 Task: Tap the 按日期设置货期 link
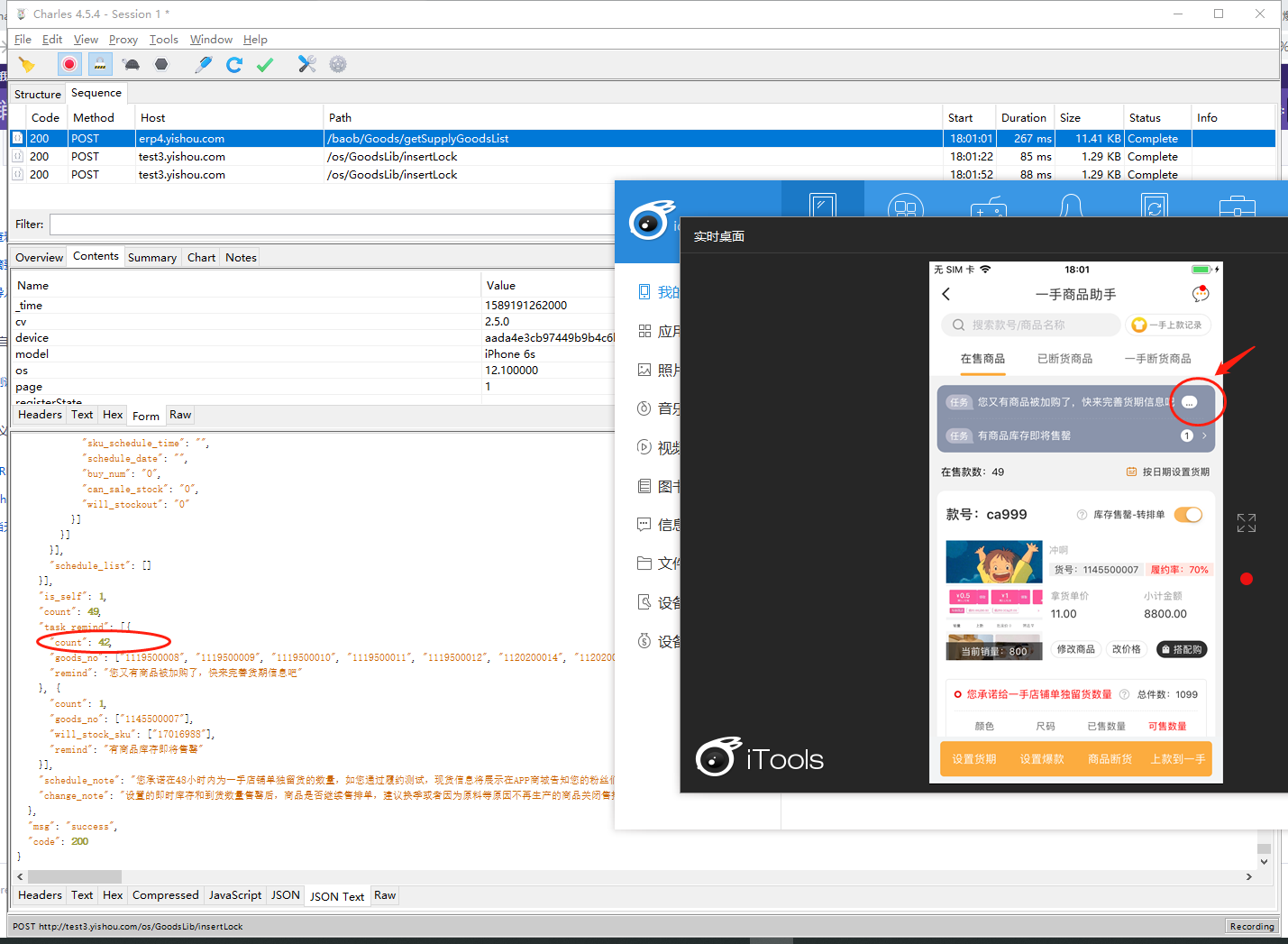[x=1168, y=472]
